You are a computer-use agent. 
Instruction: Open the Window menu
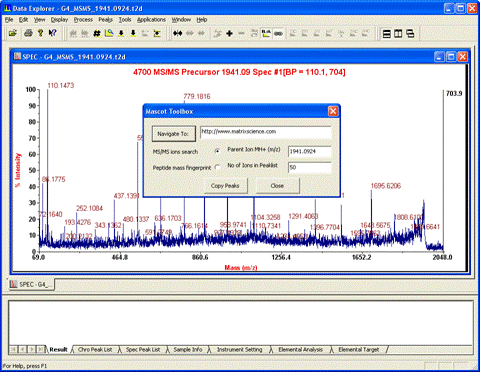(181, 20)
